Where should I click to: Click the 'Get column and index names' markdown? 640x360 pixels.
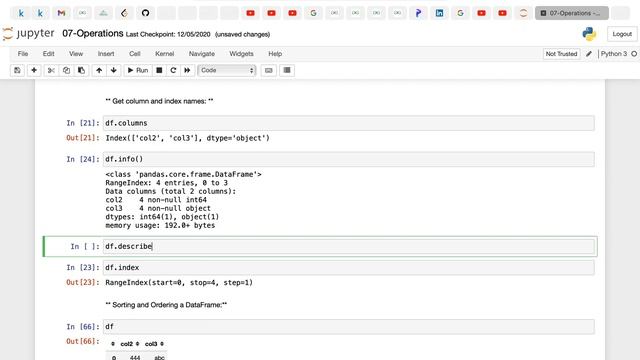[x=159, y=101]
